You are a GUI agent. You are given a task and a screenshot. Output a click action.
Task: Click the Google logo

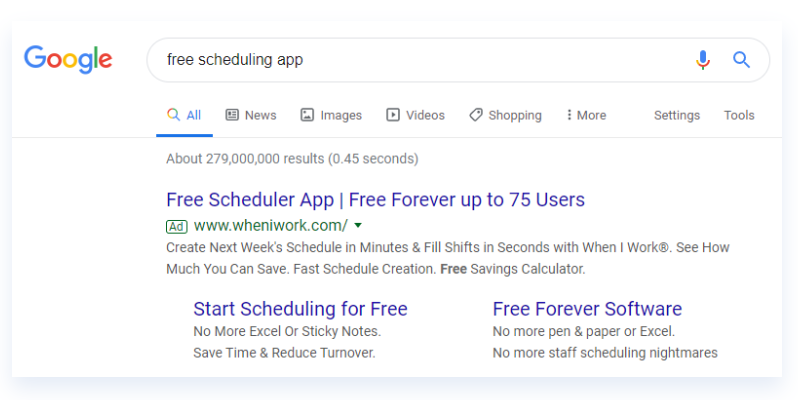click(x=68, y=60)
